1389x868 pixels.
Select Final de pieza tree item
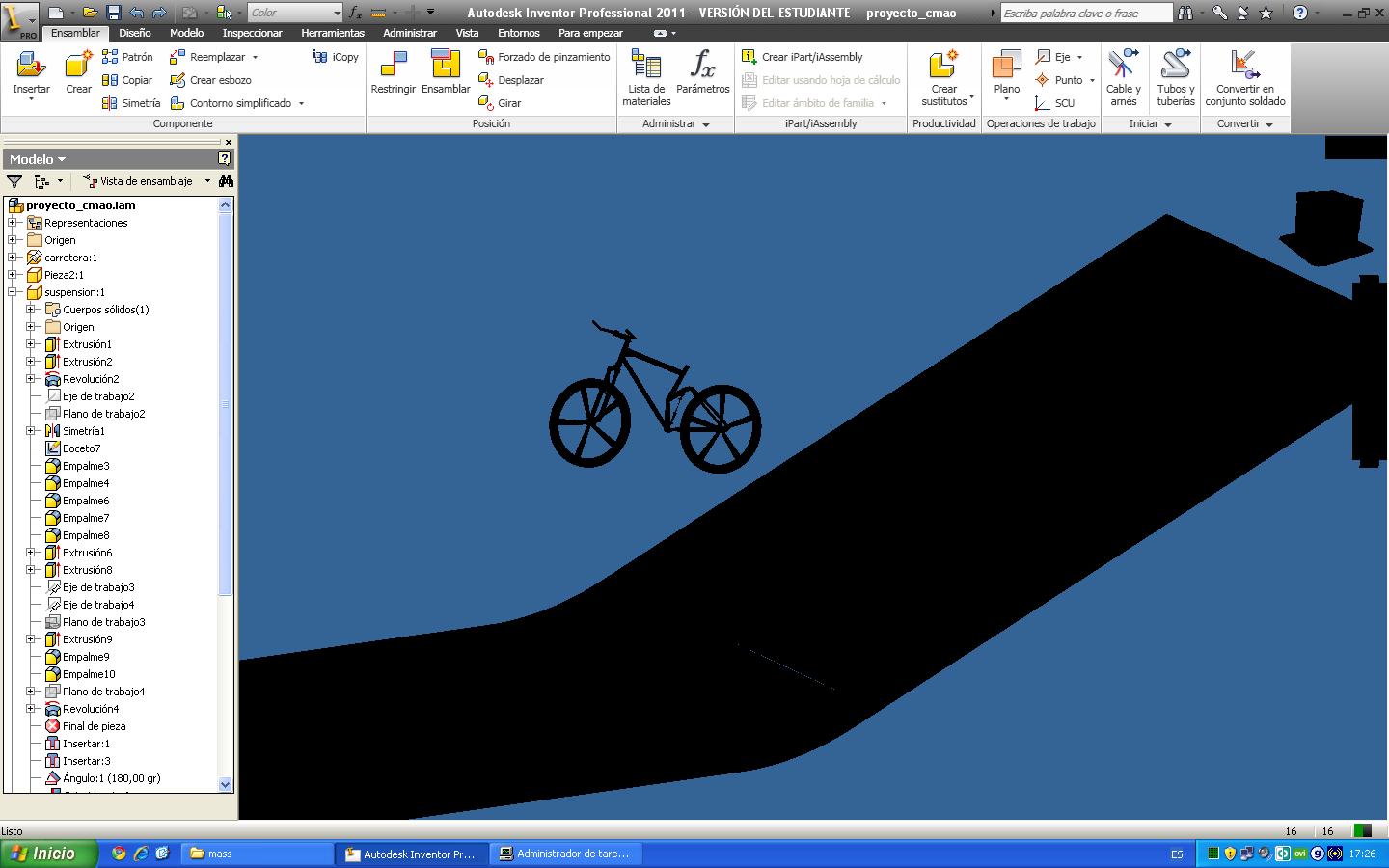94,726
